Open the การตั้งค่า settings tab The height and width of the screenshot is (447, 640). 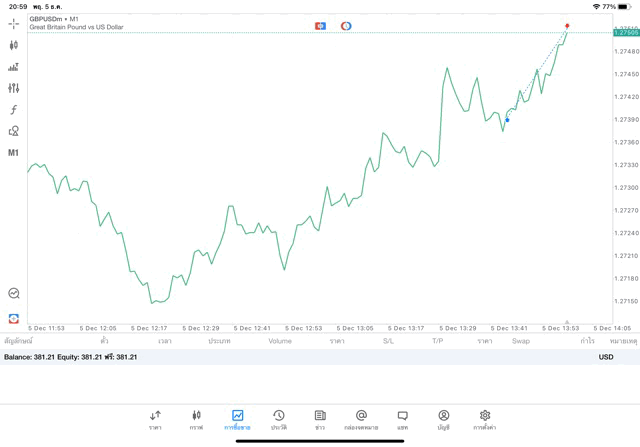click(485, 419)
